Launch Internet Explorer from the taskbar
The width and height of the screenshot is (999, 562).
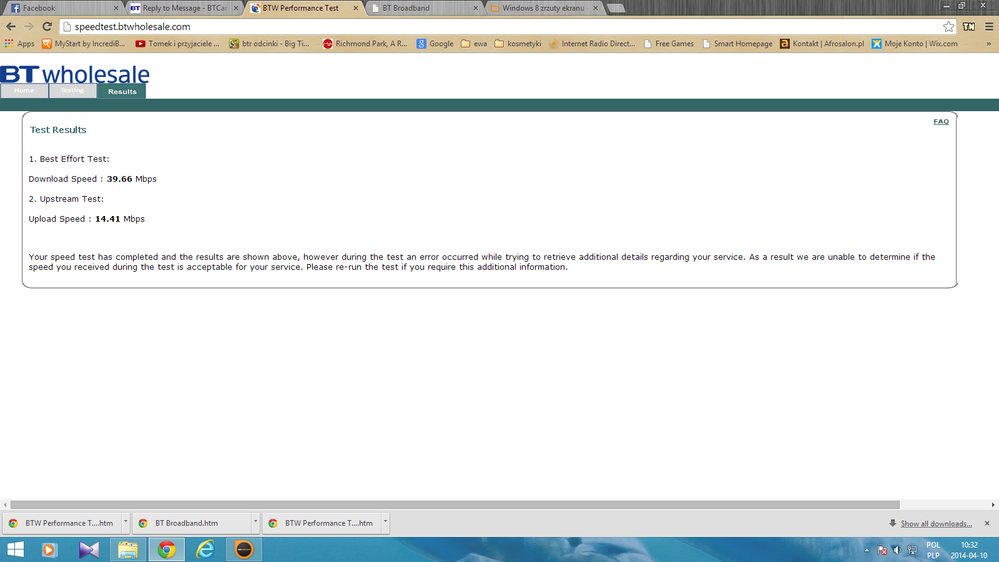(x=205, y=549)
